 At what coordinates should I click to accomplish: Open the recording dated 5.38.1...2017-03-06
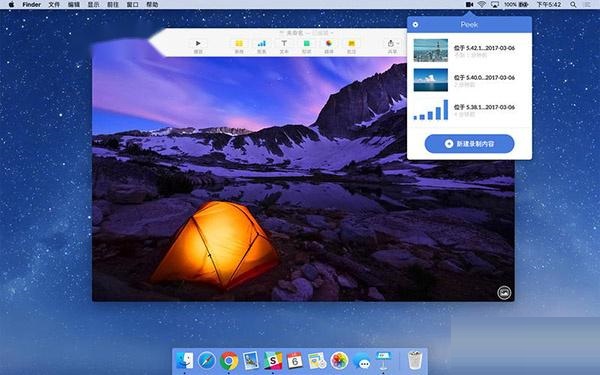(469, 110)
